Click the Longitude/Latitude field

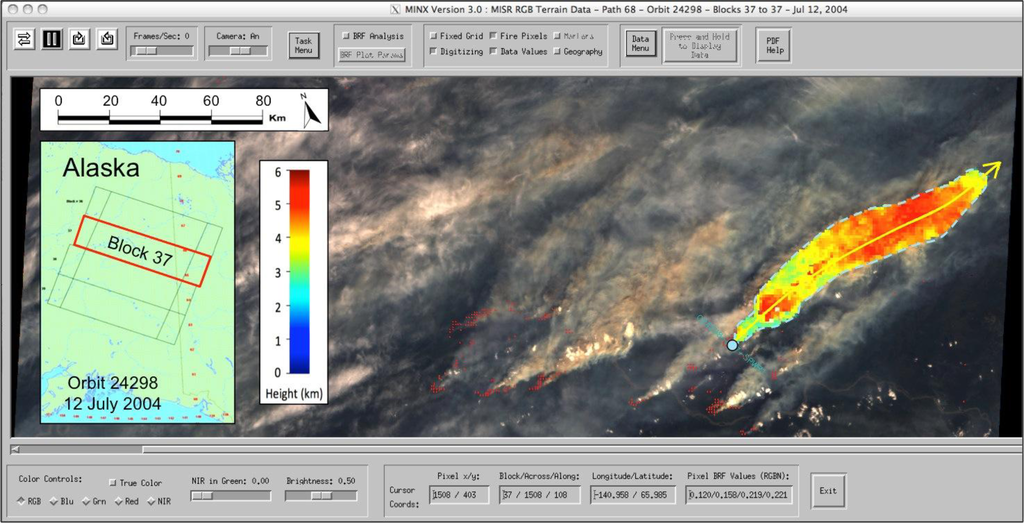click(633, 496)
